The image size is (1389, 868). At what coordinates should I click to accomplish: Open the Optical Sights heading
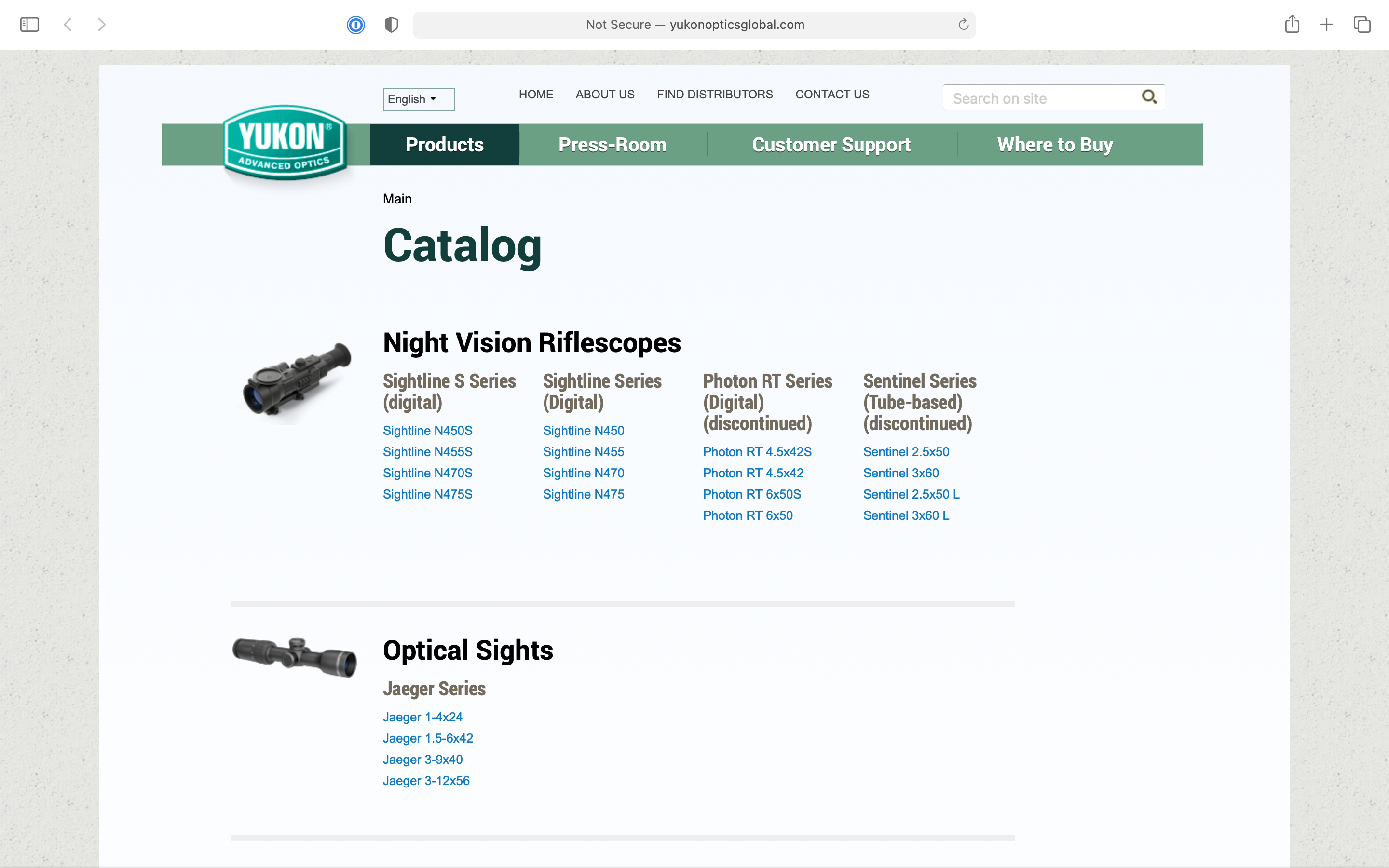[468, 651]
